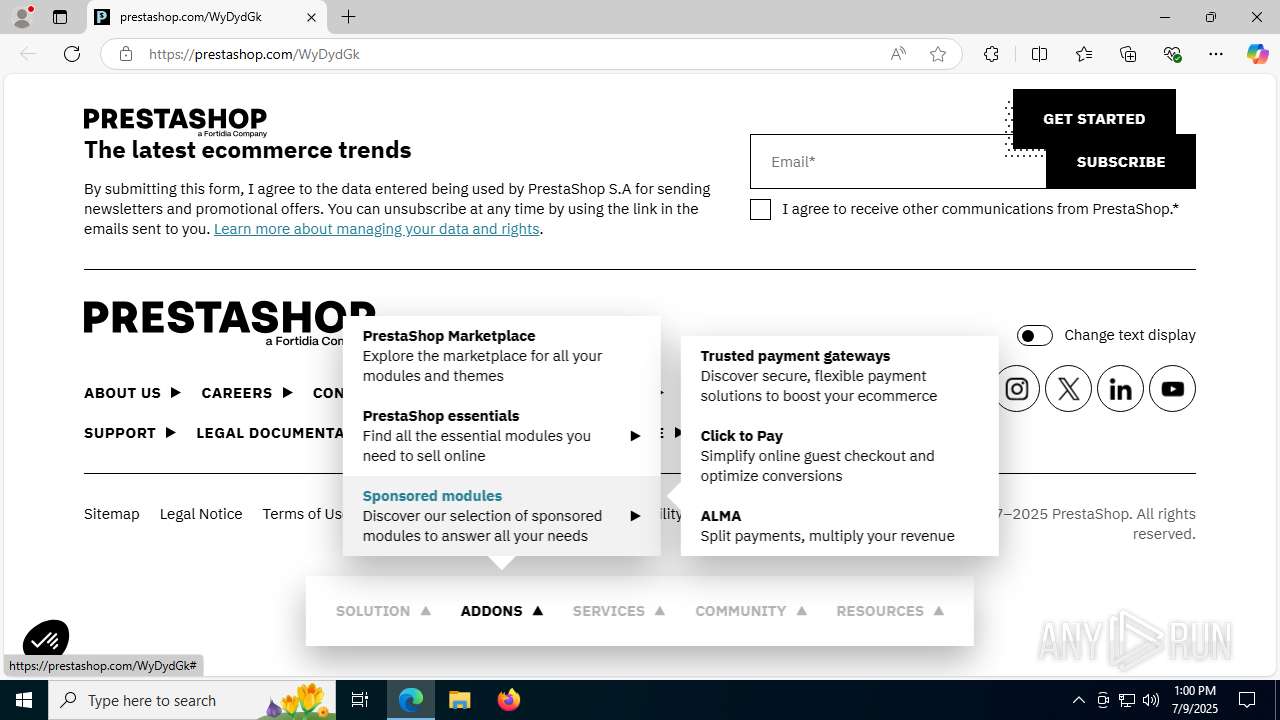1280x720 pixels.
Task: Show hidden system tray icons
Action: [x=1078, y=700]
